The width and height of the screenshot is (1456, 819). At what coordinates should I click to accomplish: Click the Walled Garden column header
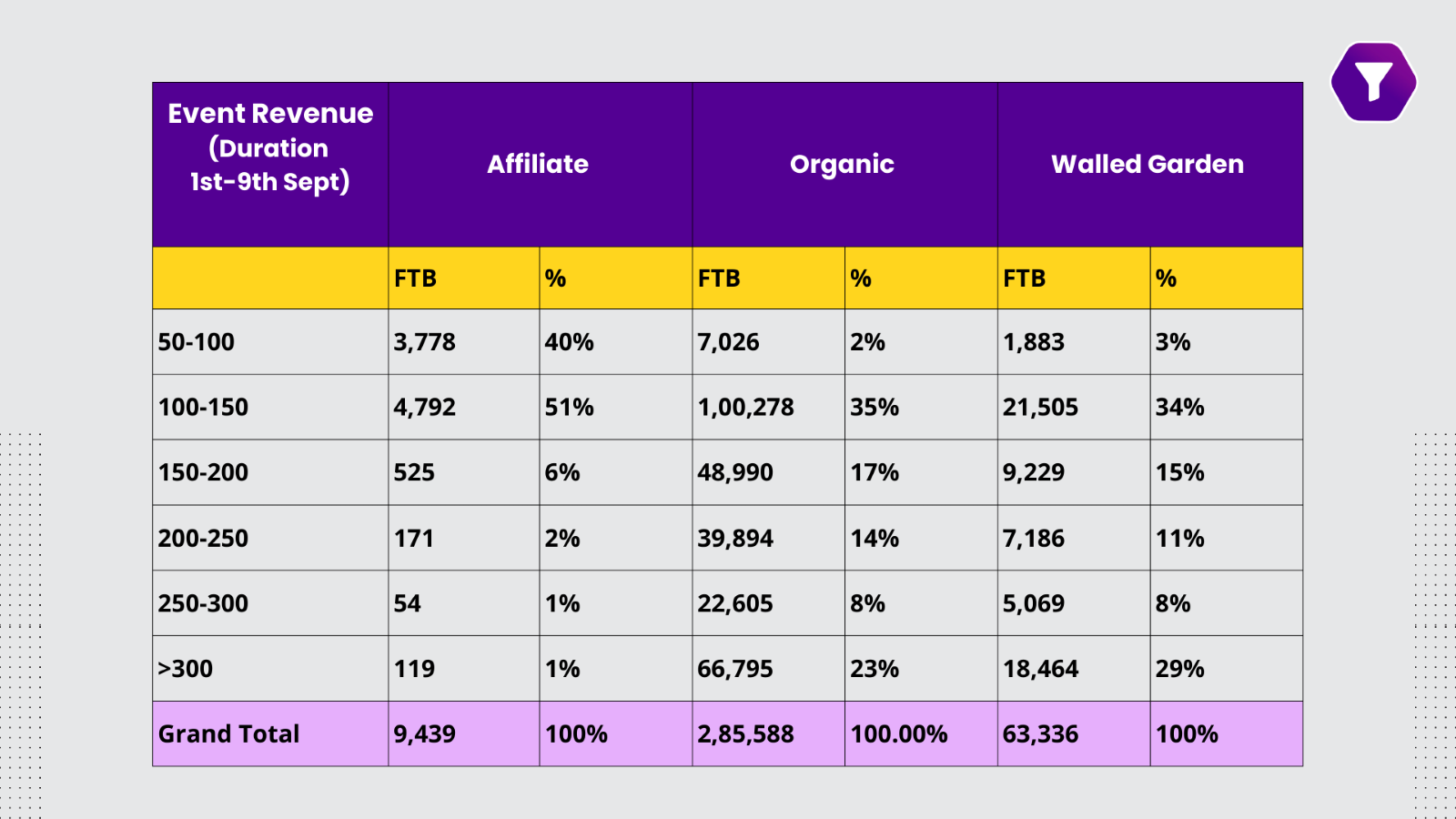coord(1147,164)
